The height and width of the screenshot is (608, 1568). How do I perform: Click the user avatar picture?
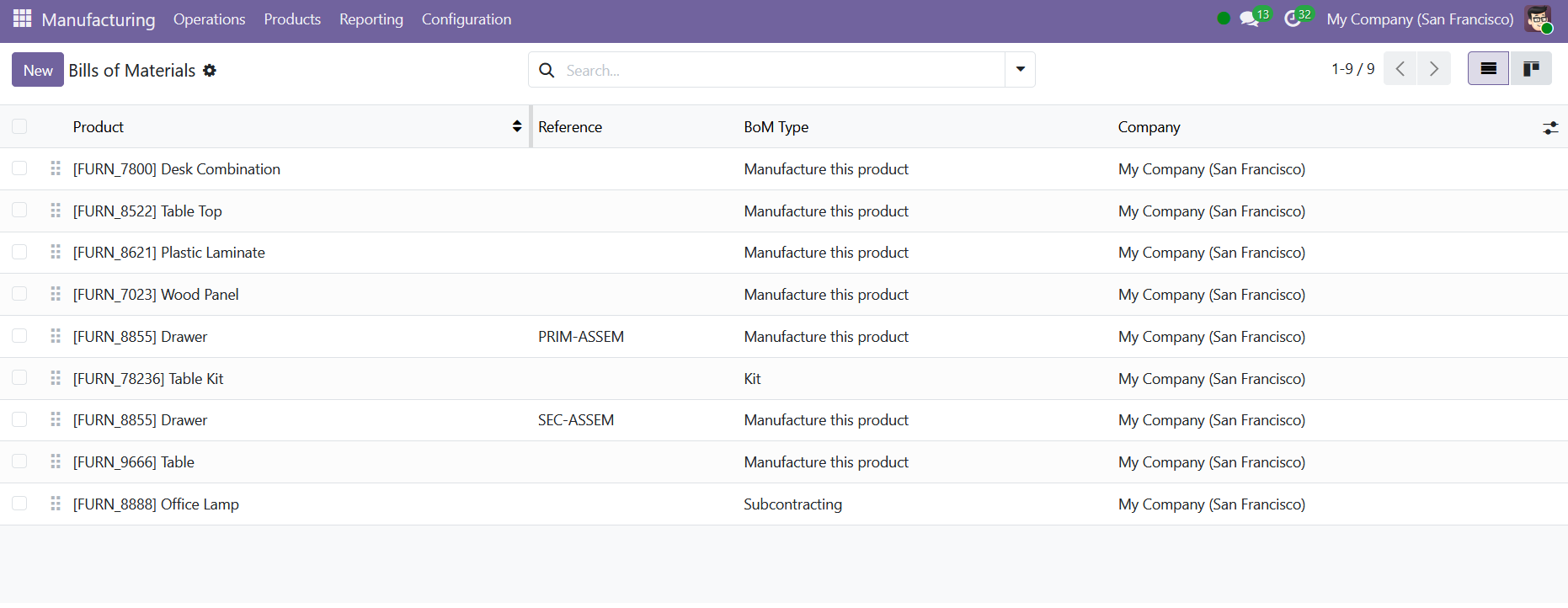[x=1538, y=19]
